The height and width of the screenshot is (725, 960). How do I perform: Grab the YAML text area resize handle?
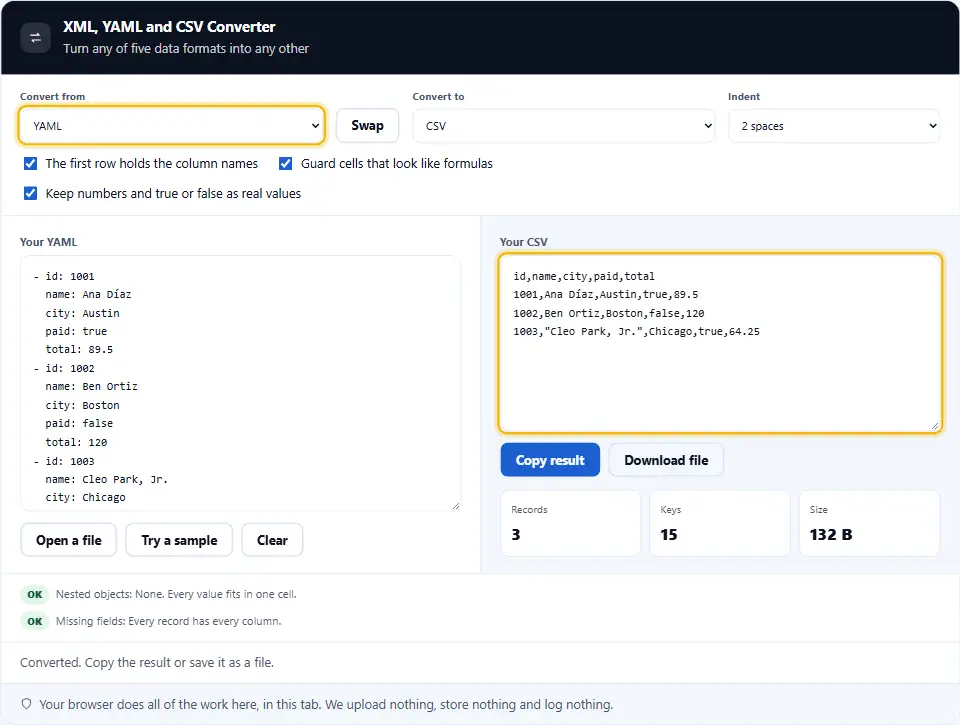(456, 506)
